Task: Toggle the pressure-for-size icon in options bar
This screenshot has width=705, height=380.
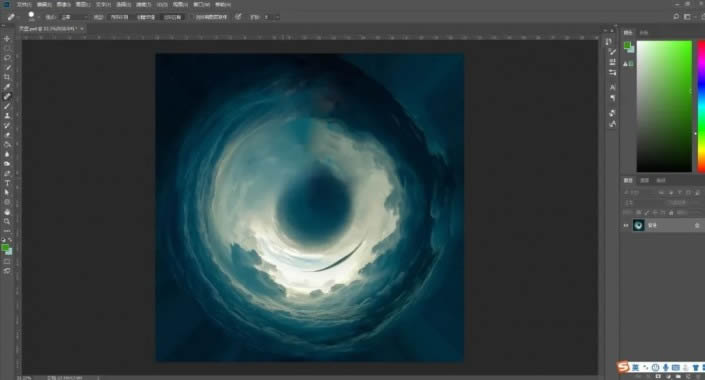Action: tap(238, 17)
